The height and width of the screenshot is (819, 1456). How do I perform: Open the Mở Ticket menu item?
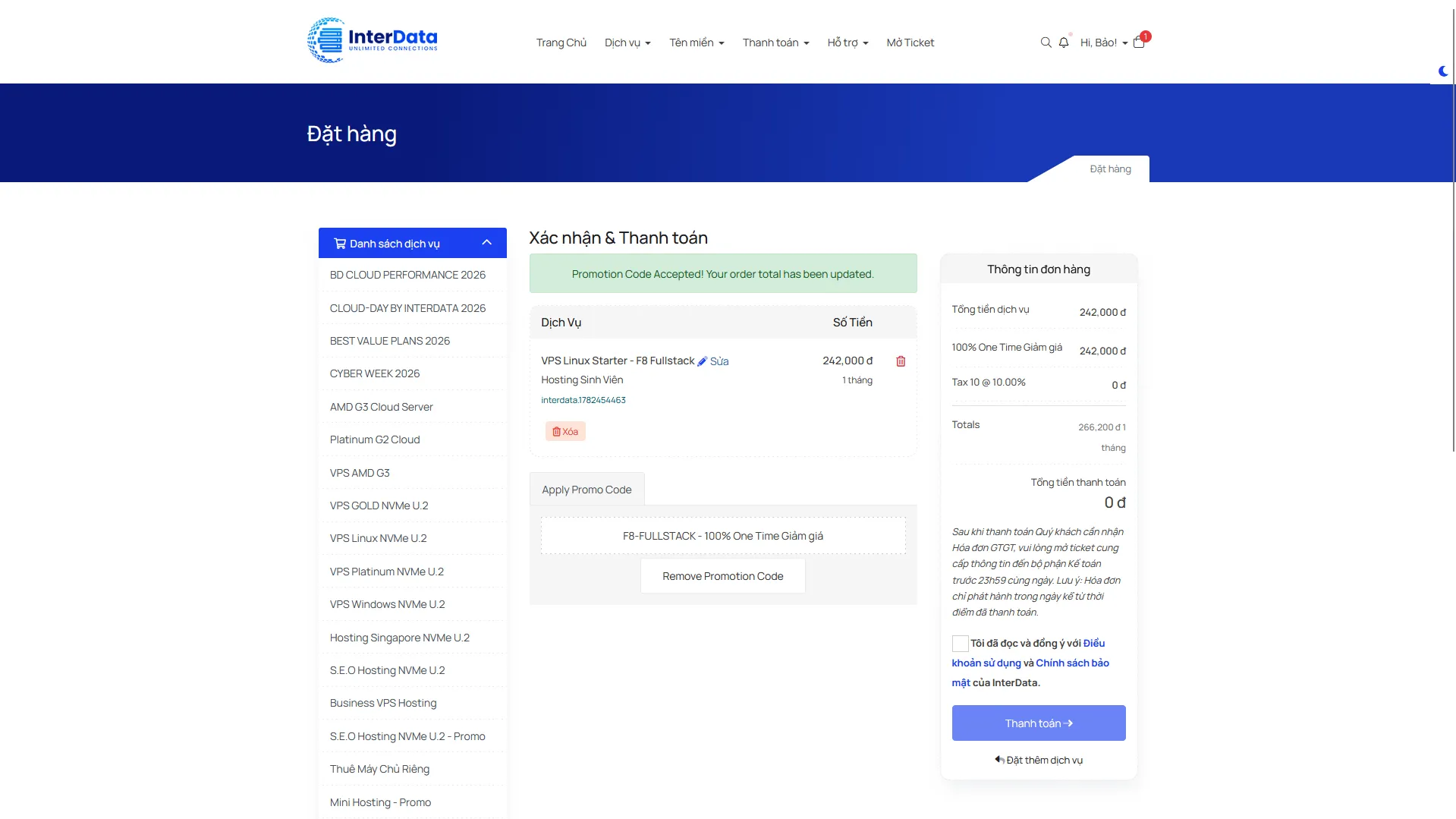tap(910, 43)
